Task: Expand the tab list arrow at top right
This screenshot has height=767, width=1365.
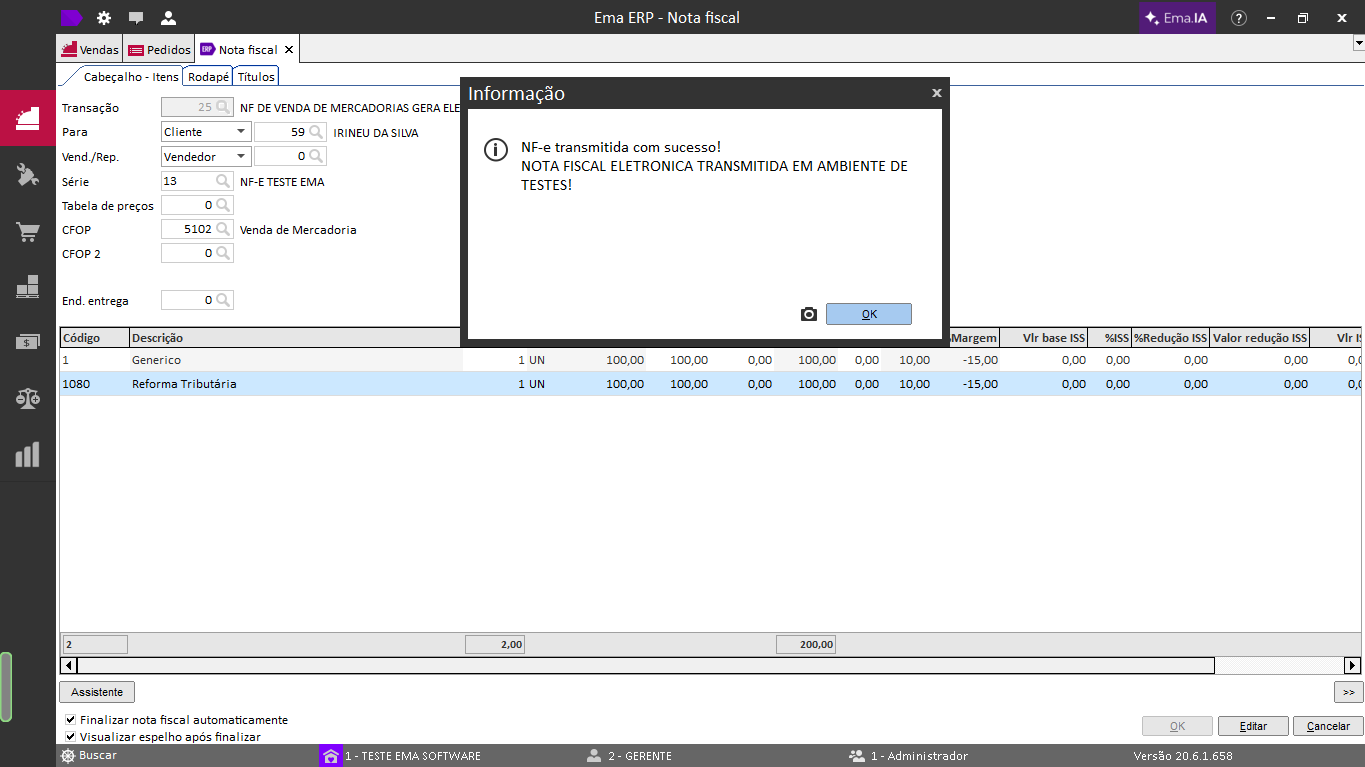Action: click(x=1358, y=44)
